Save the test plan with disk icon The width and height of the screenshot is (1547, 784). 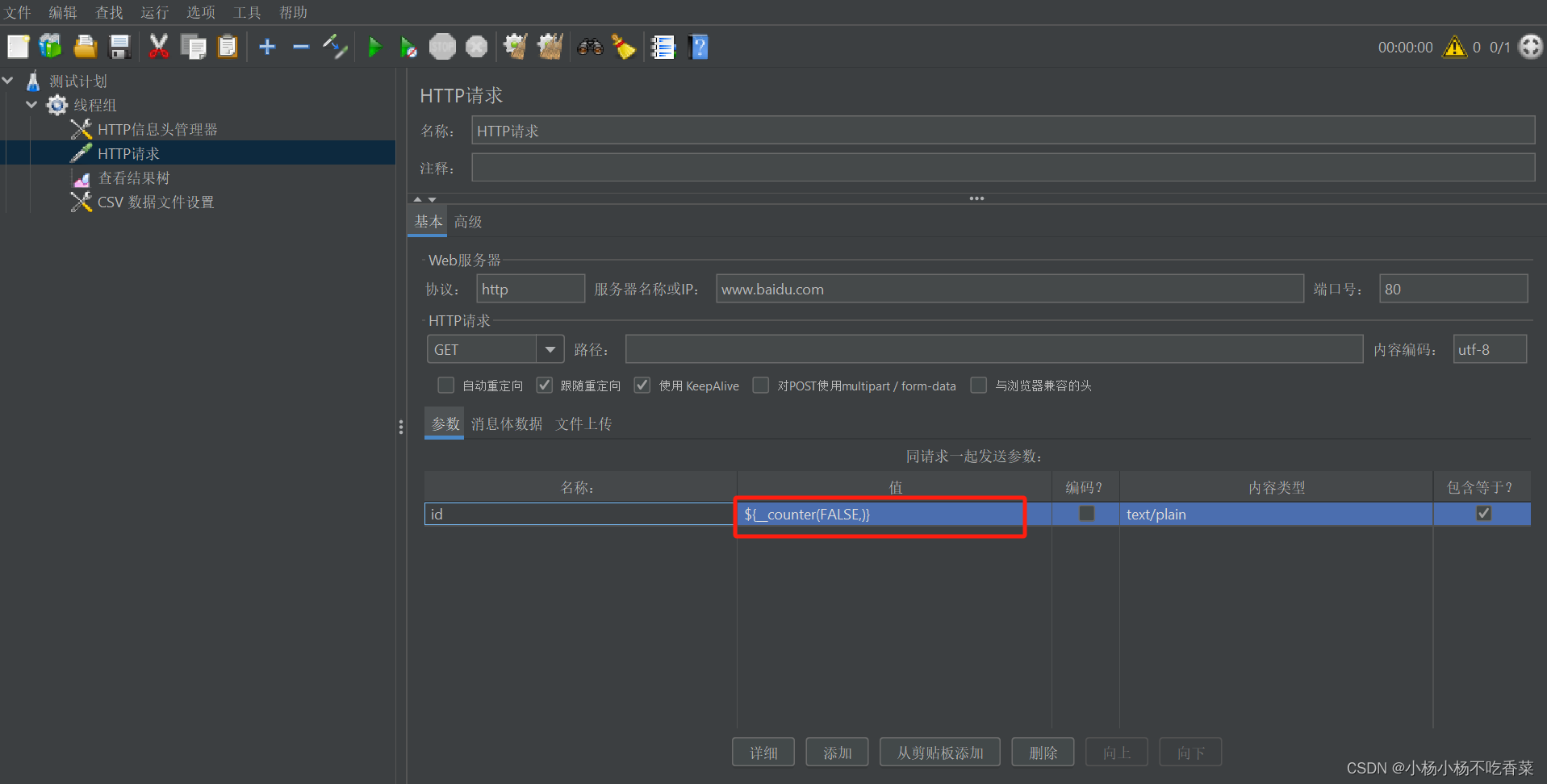point(119,47)
